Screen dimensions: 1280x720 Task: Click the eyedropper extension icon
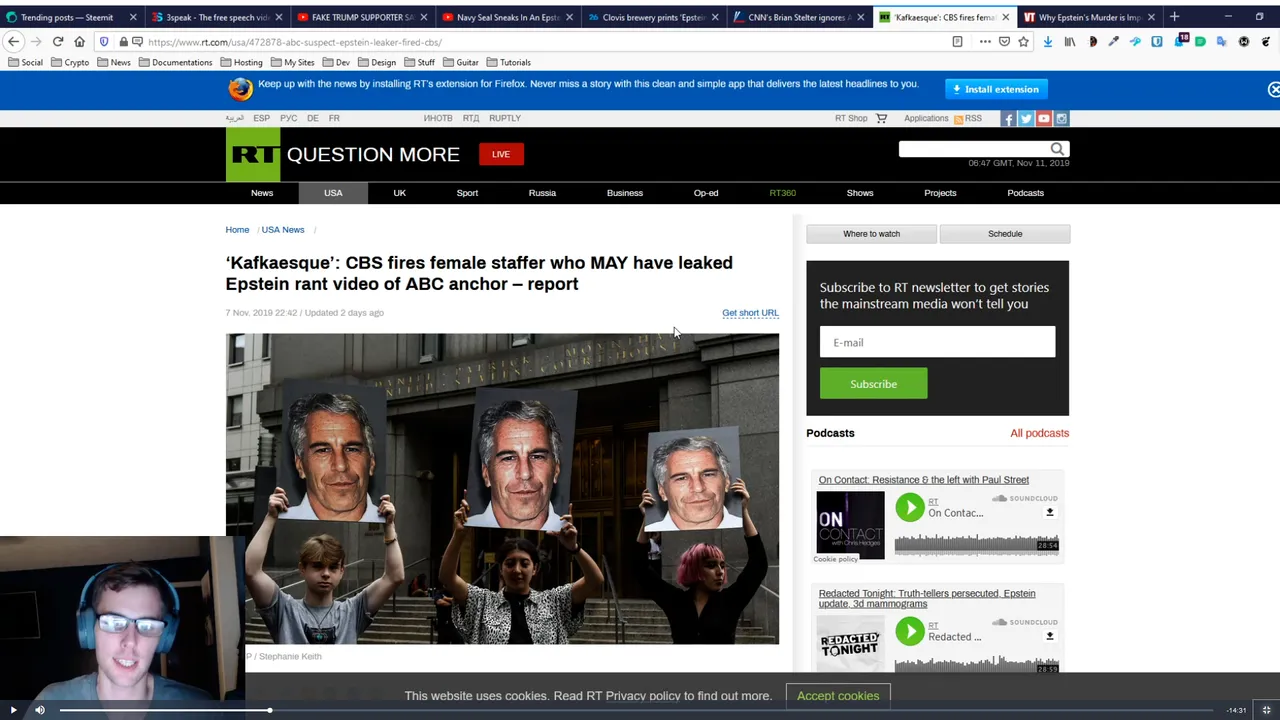(1113, 42)
